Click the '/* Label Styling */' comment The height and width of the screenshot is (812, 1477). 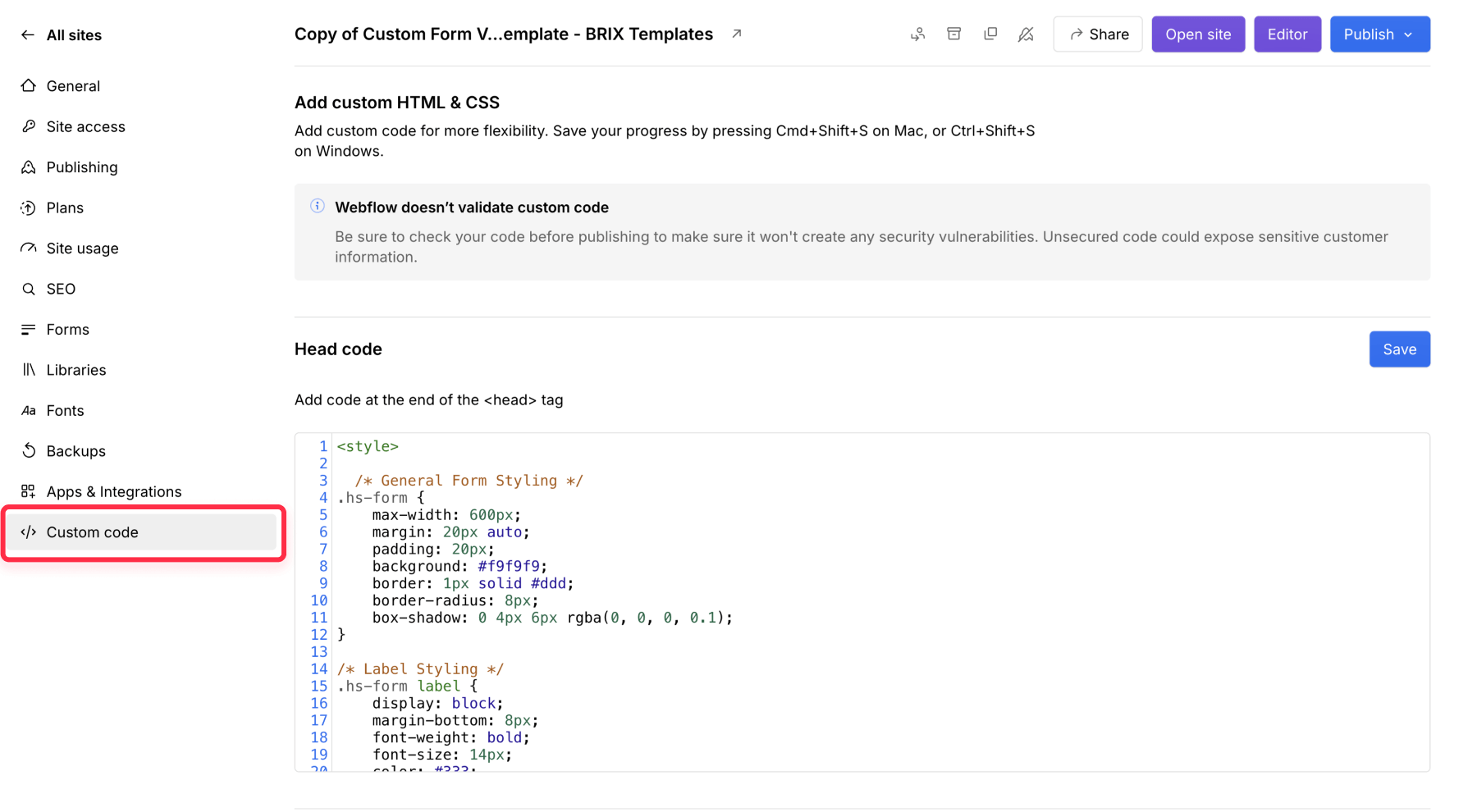420,669
